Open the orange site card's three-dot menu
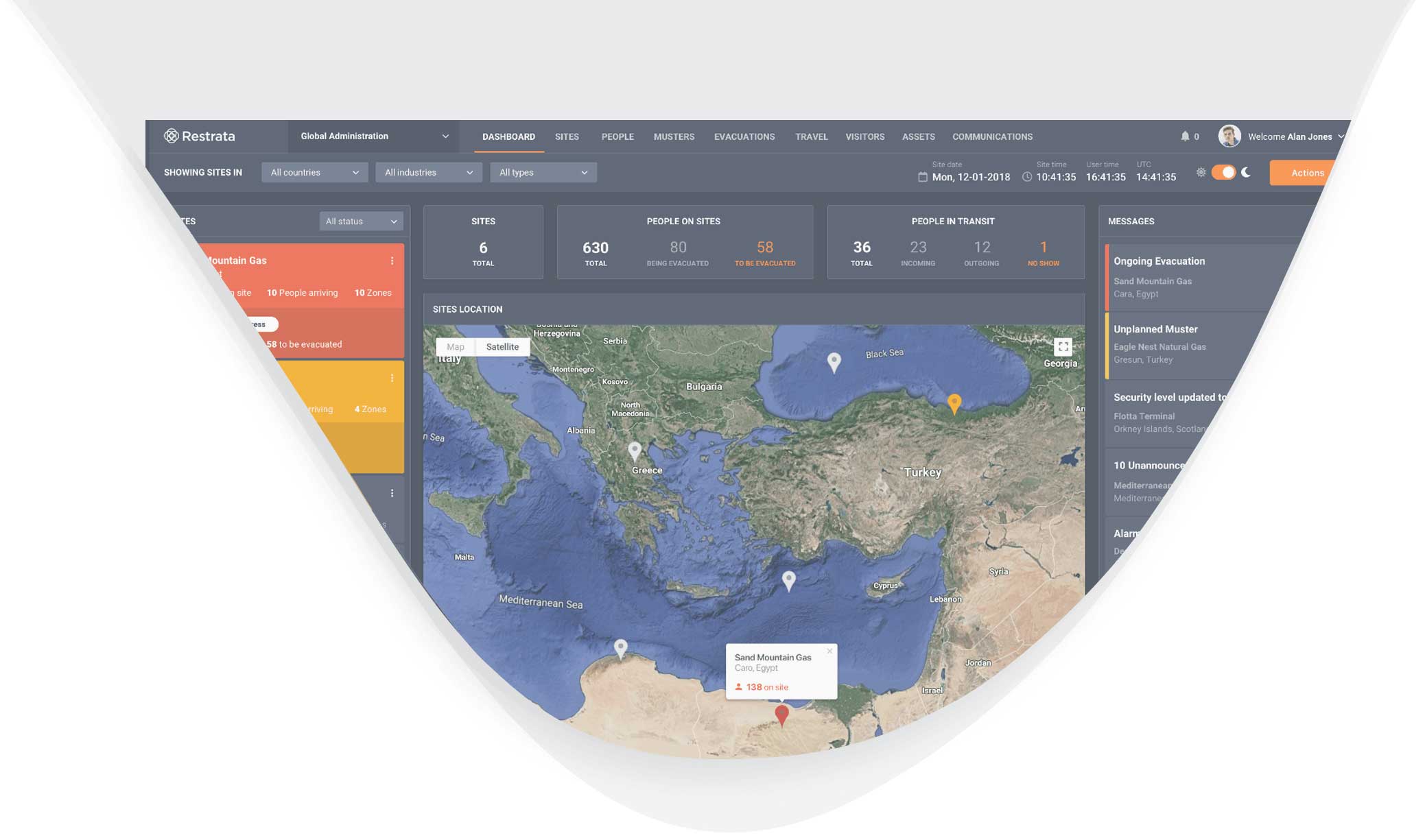The height and width of the screenshot is (840, 1425). (392, 379)
